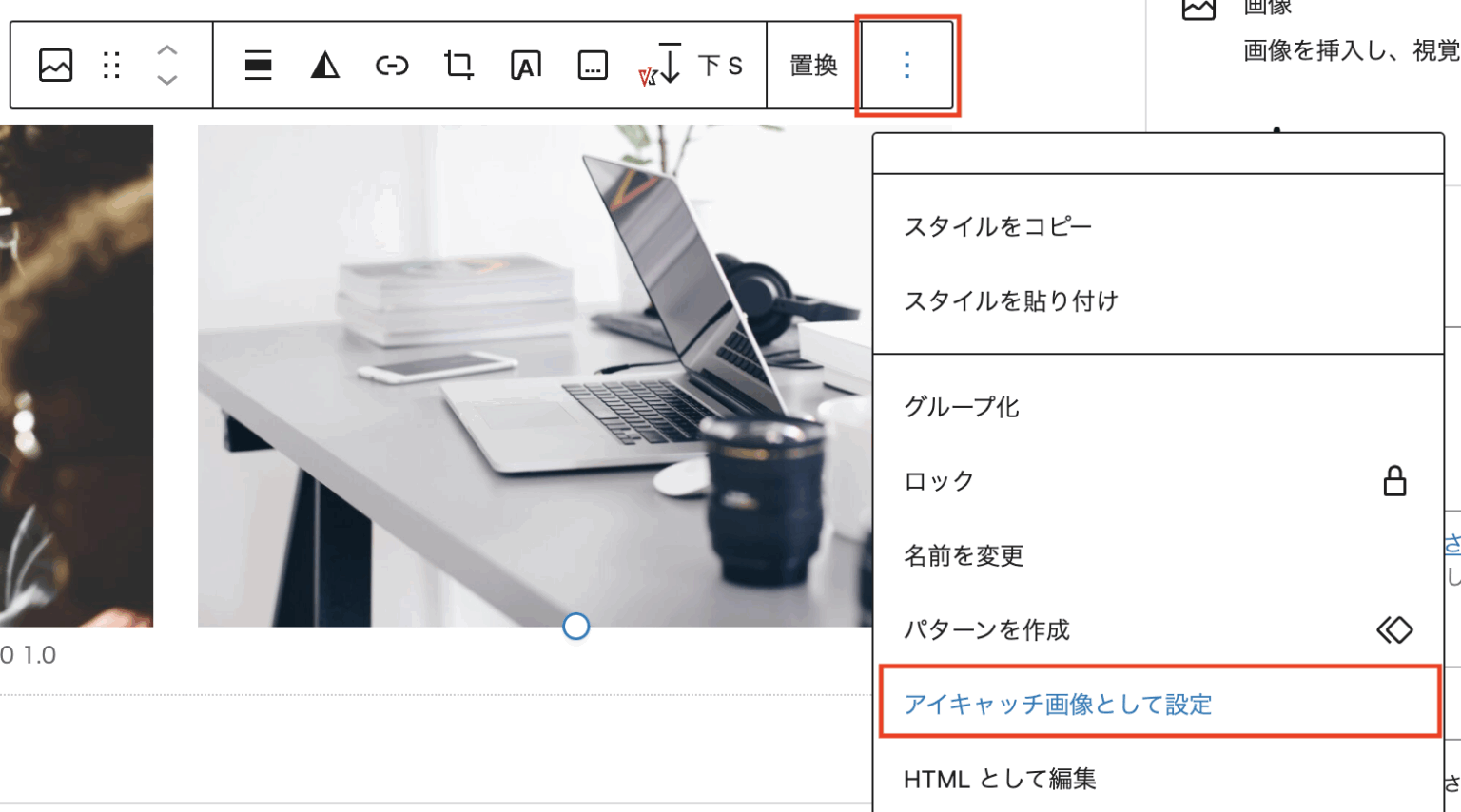Open the duotone filter picker
This screenshot has height=812, width=1461.
[323, 65]
